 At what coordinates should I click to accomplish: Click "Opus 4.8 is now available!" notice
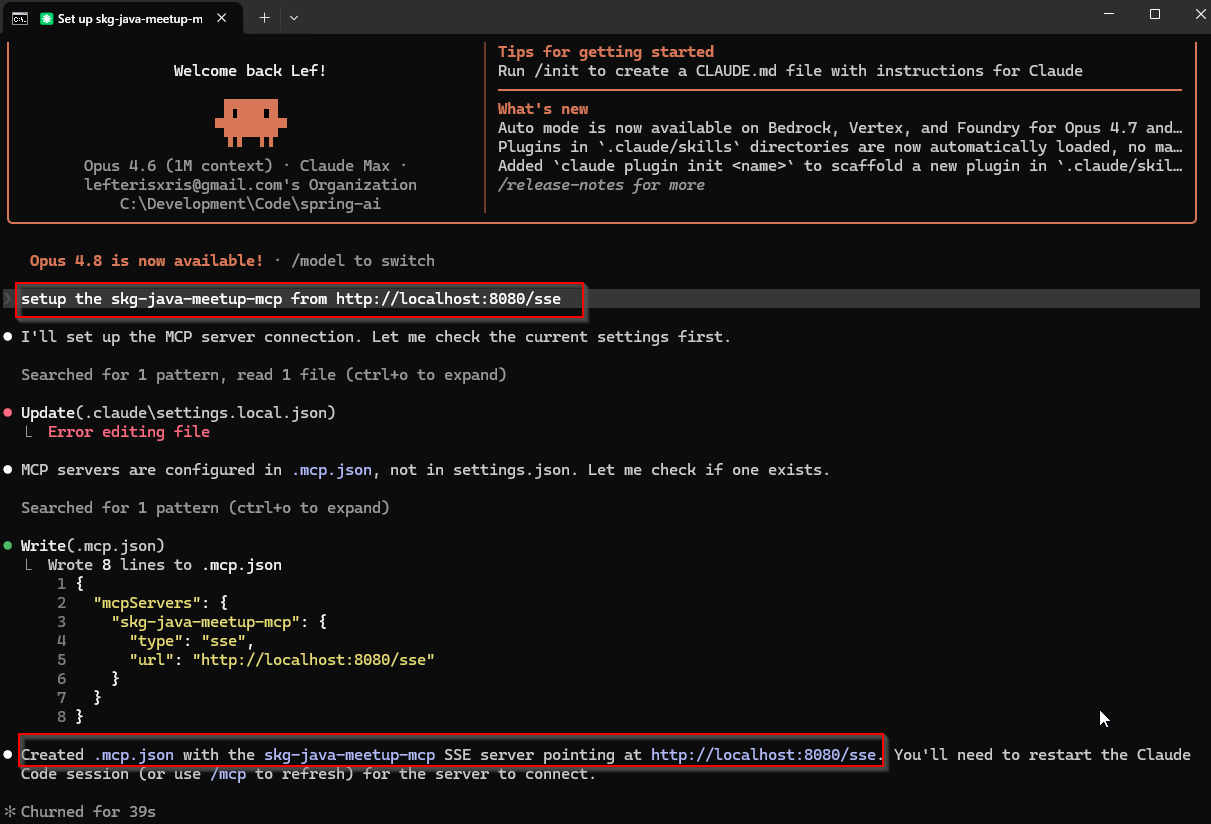(x=146, y=261)
